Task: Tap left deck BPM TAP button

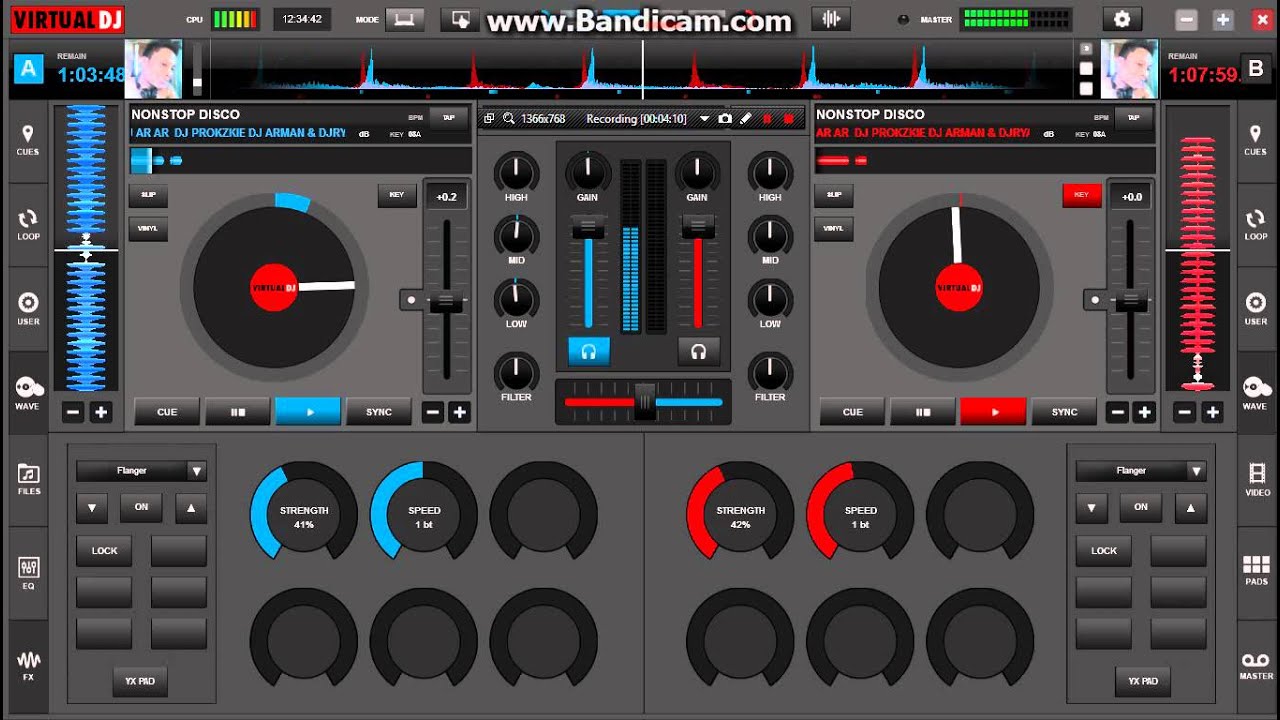Action: (x=448, y=118)
